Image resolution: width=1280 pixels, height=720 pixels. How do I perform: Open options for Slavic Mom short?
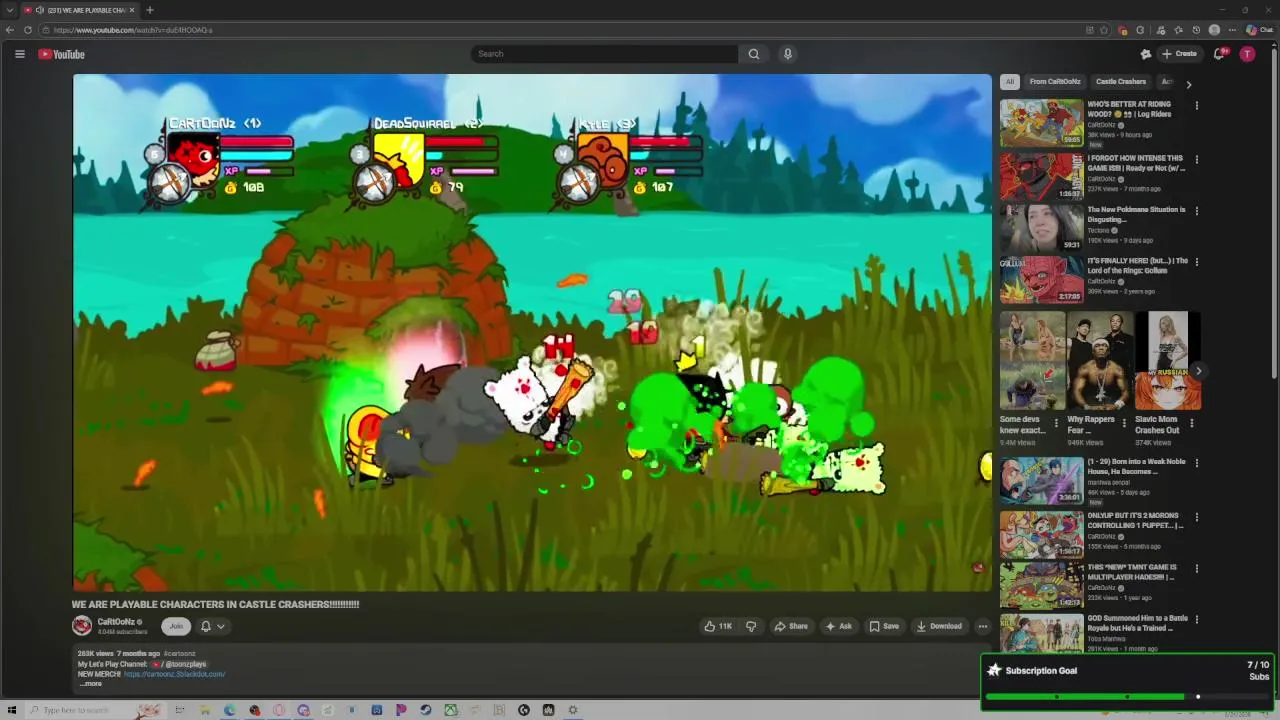pos(1191,424)
